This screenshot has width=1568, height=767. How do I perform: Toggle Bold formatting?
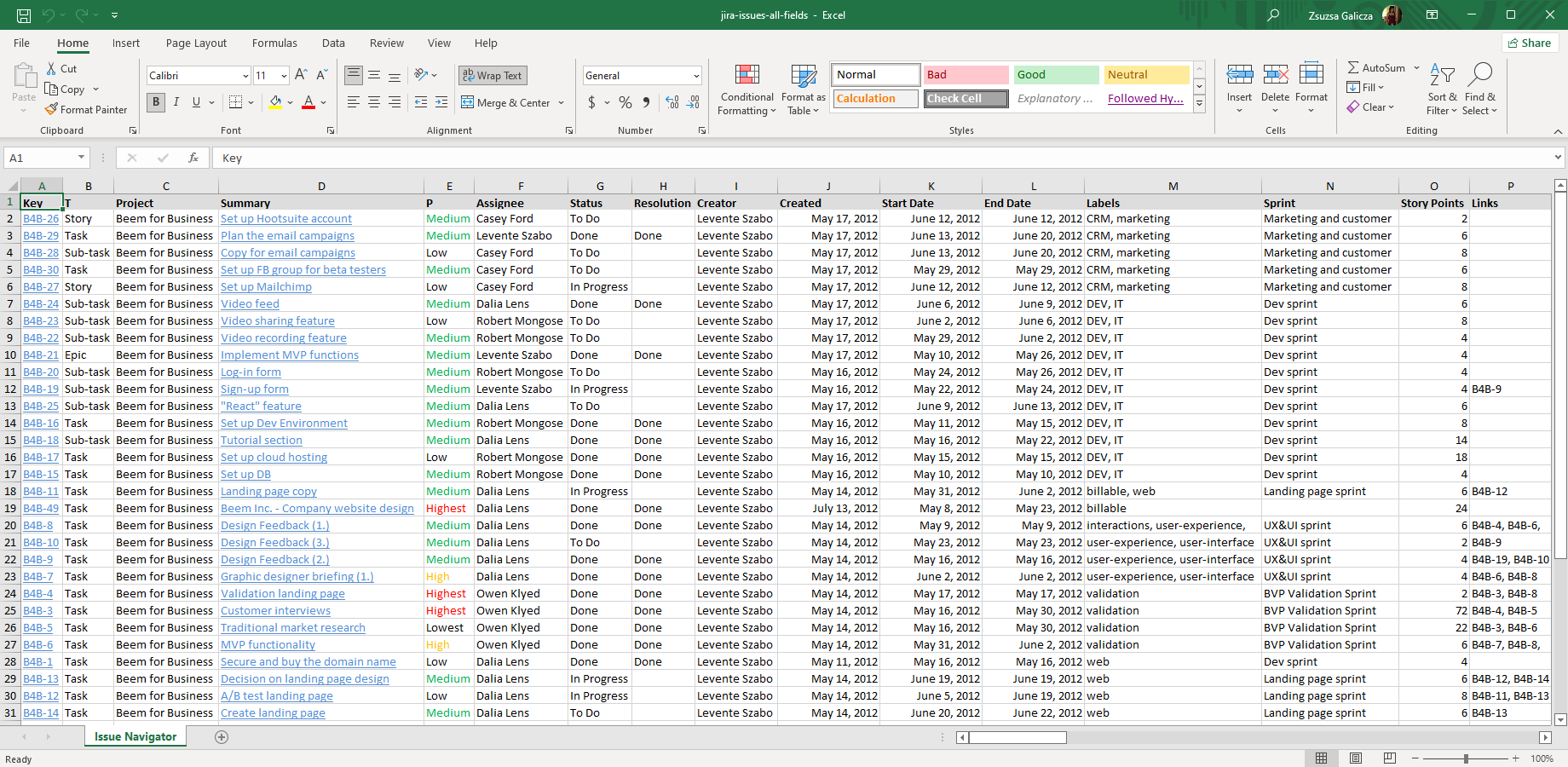156,102
